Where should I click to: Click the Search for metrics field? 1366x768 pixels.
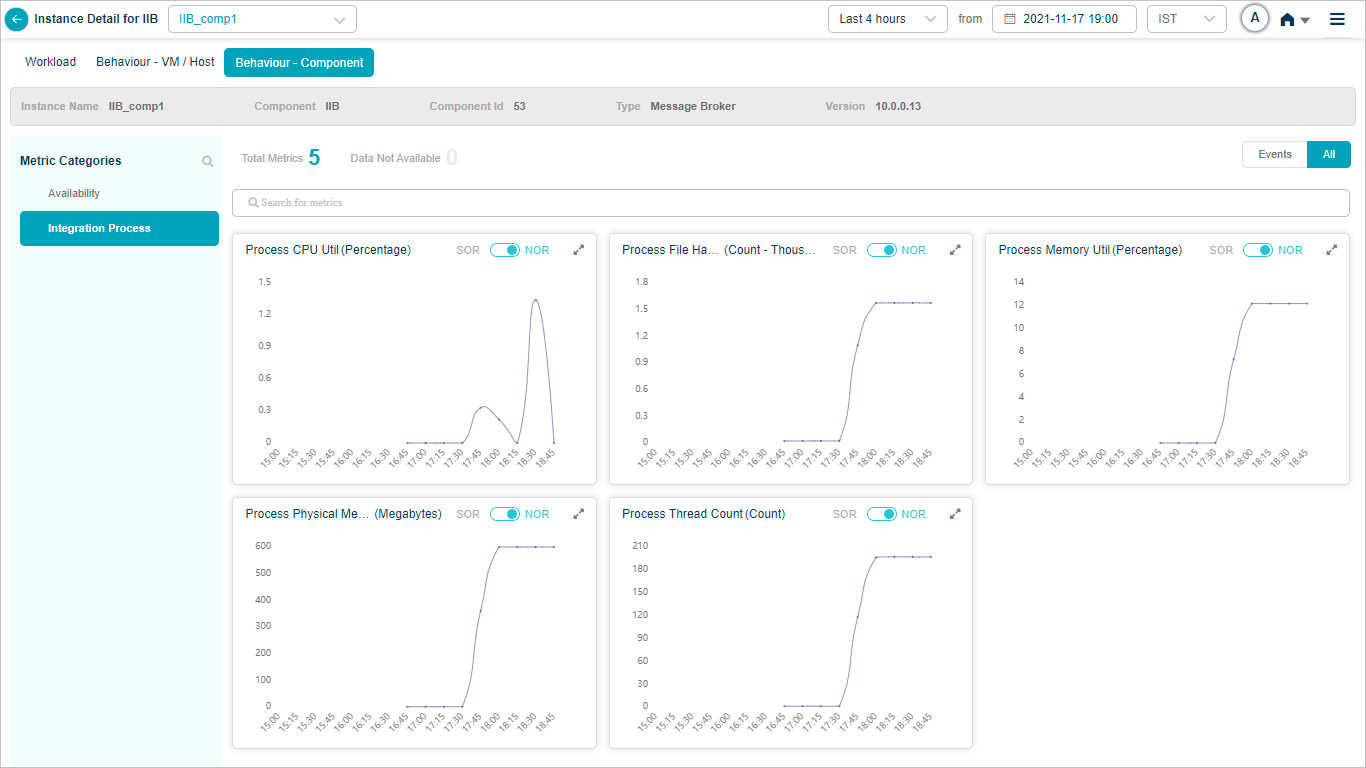pos(790,203)
